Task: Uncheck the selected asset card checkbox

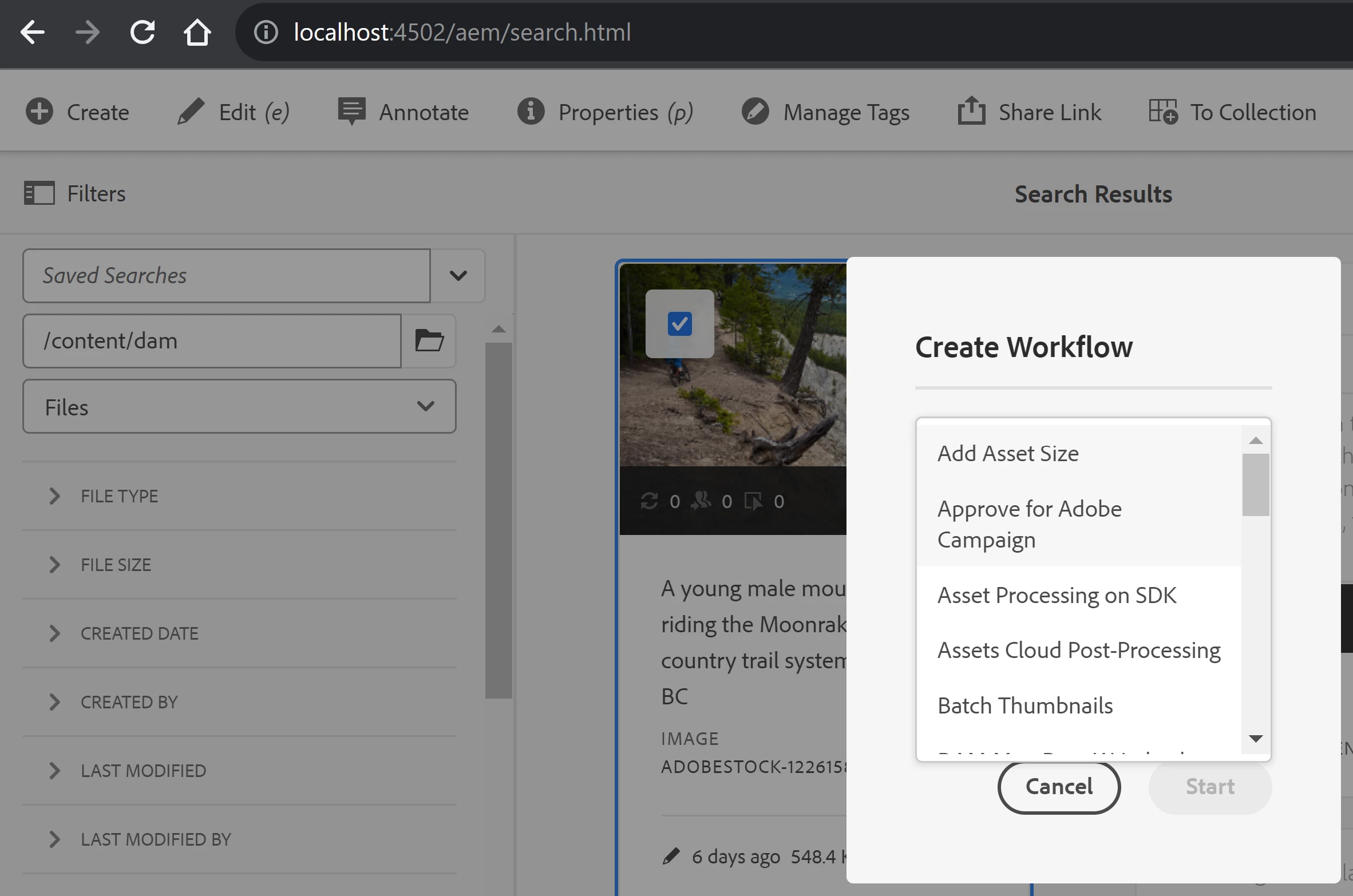Action: 679,324
